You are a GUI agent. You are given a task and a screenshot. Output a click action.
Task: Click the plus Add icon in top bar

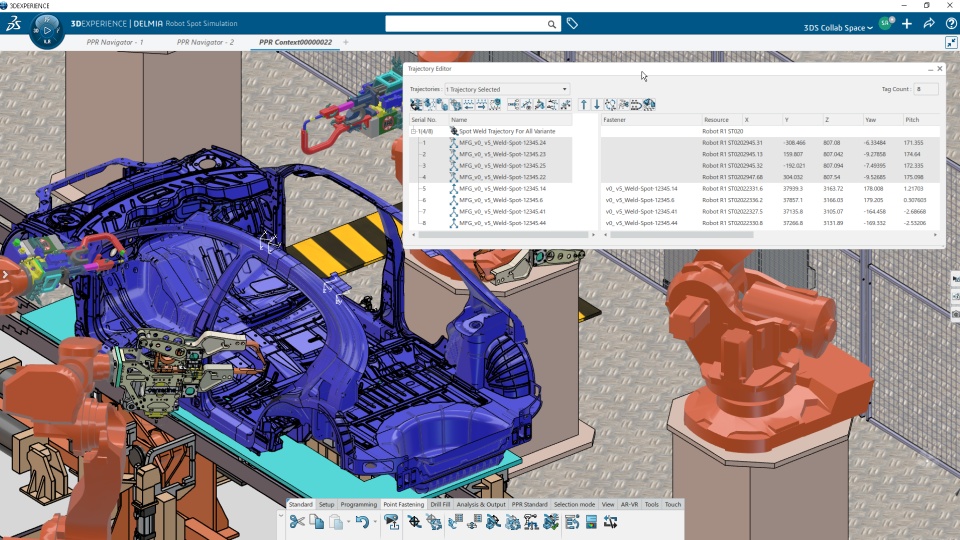point(907,23)
